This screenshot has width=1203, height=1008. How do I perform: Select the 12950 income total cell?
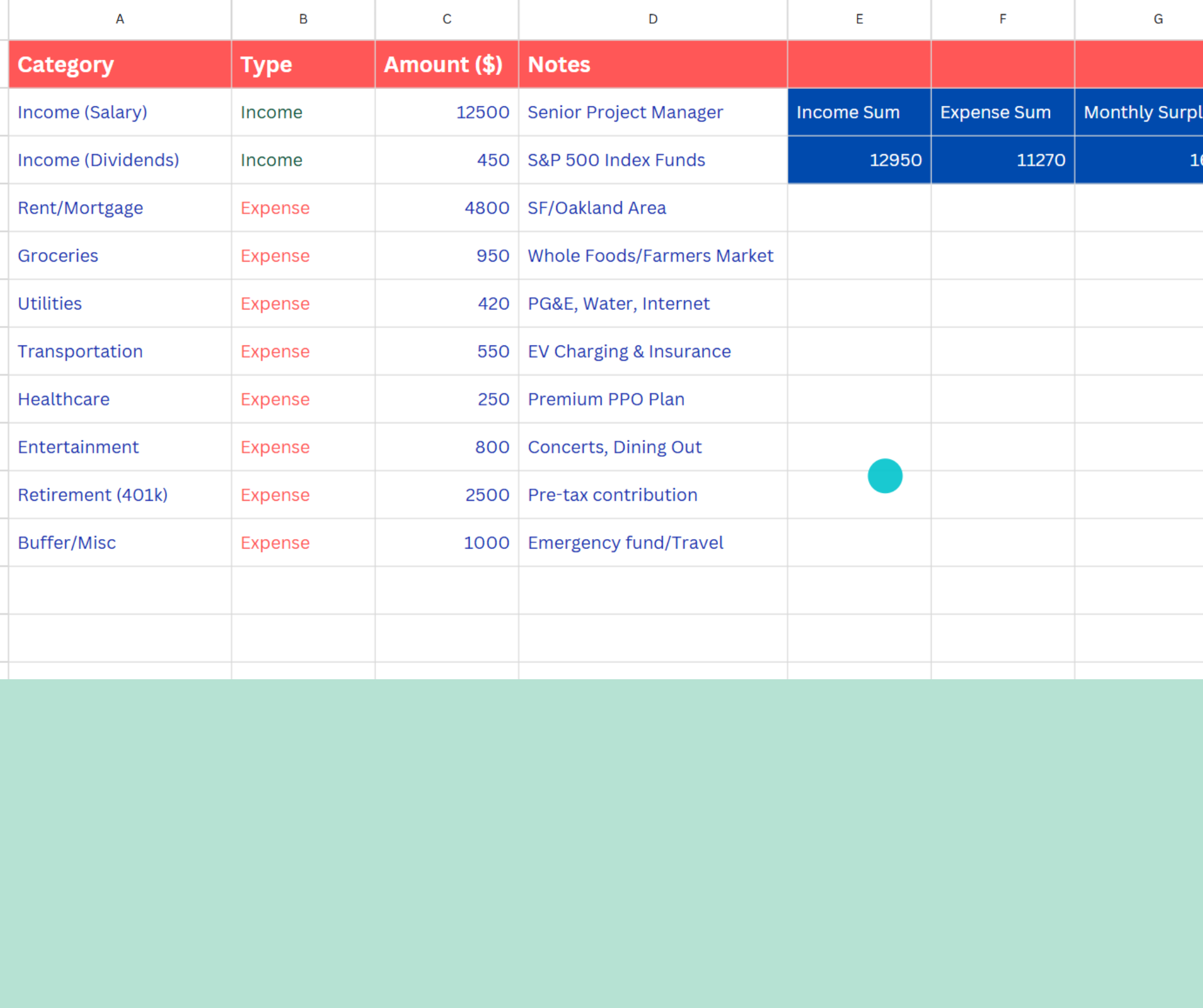pos(859,160)
